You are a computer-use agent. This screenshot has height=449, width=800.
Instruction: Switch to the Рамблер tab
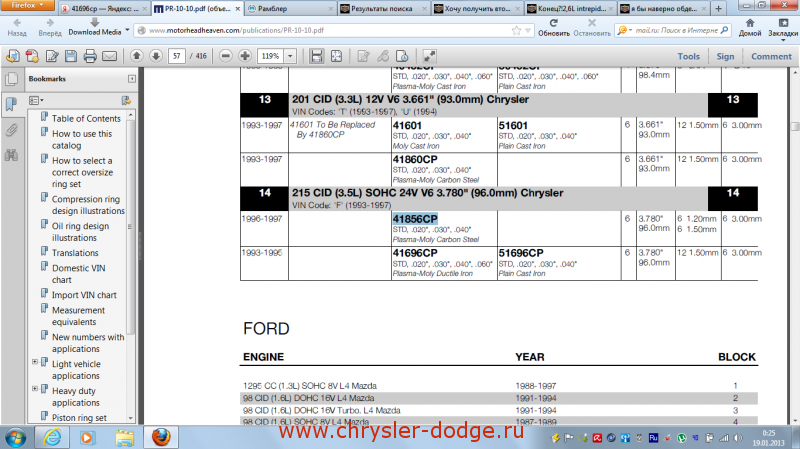(290, 9)
